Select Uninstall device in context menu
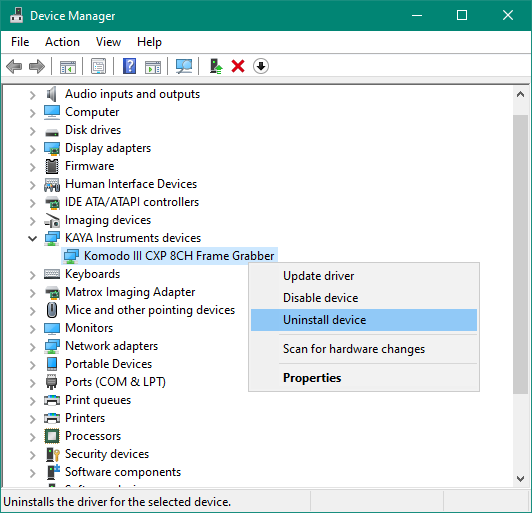This screenshot has width=532, height=513. click(364, 320)
